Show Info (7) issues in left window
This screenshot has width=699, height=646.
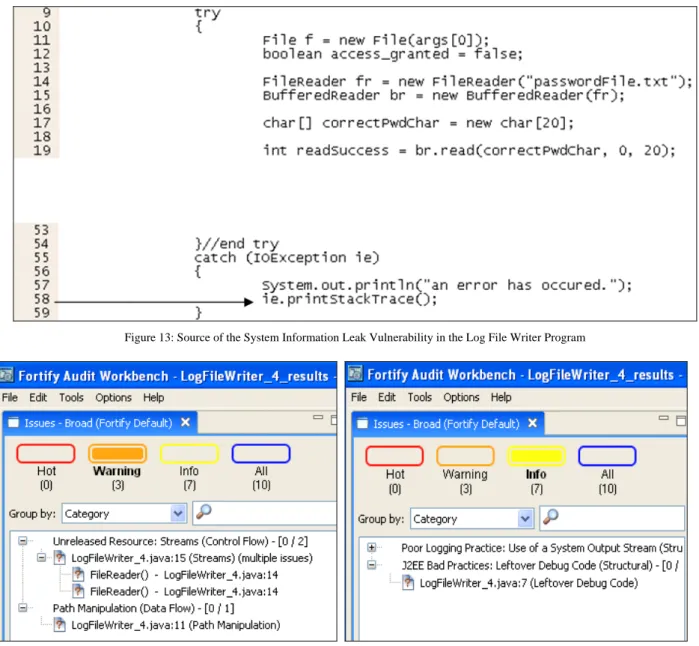[x=189, y=466]
